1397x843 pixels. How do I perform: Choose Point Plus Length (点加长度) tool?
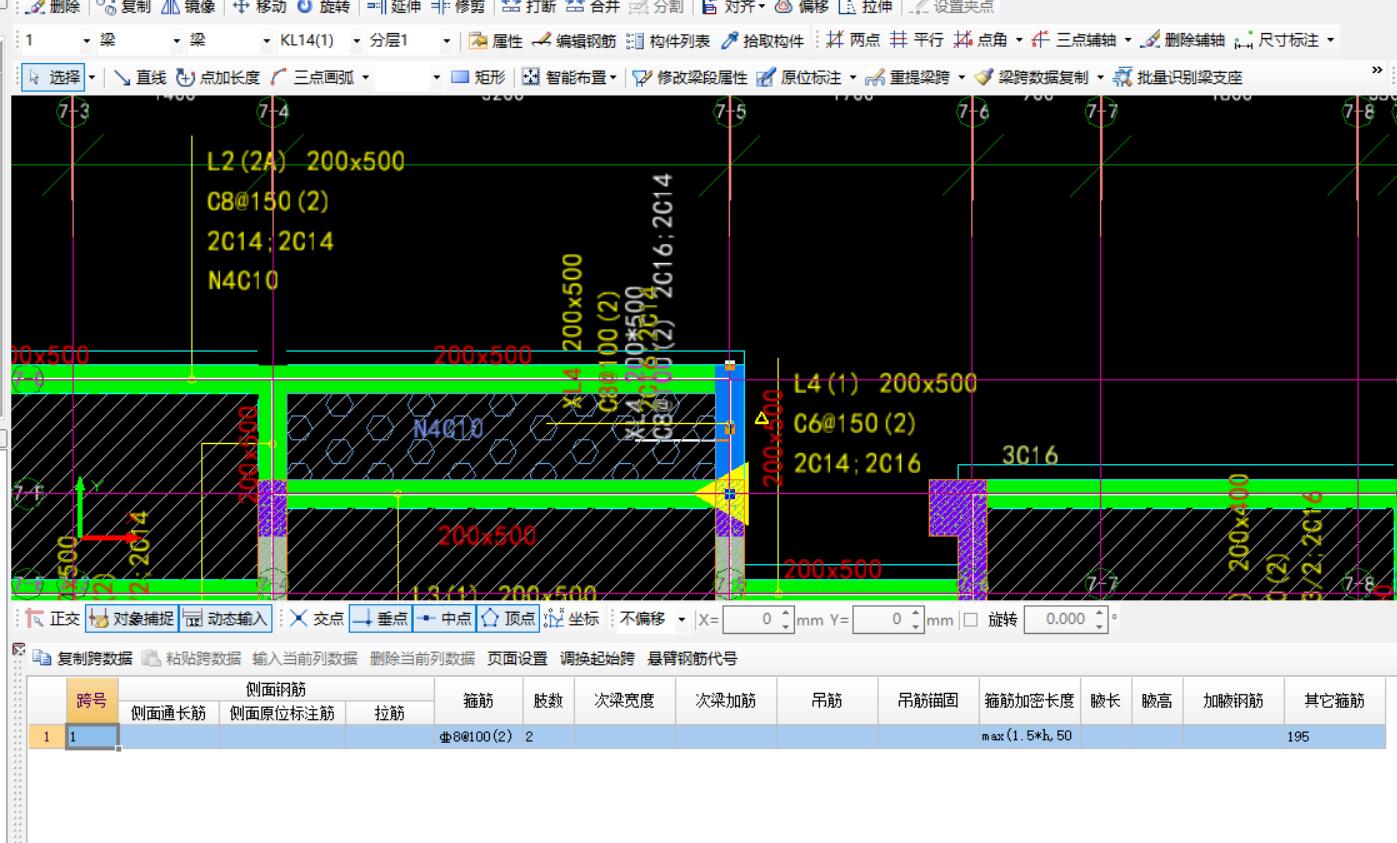tap(218, 77)
